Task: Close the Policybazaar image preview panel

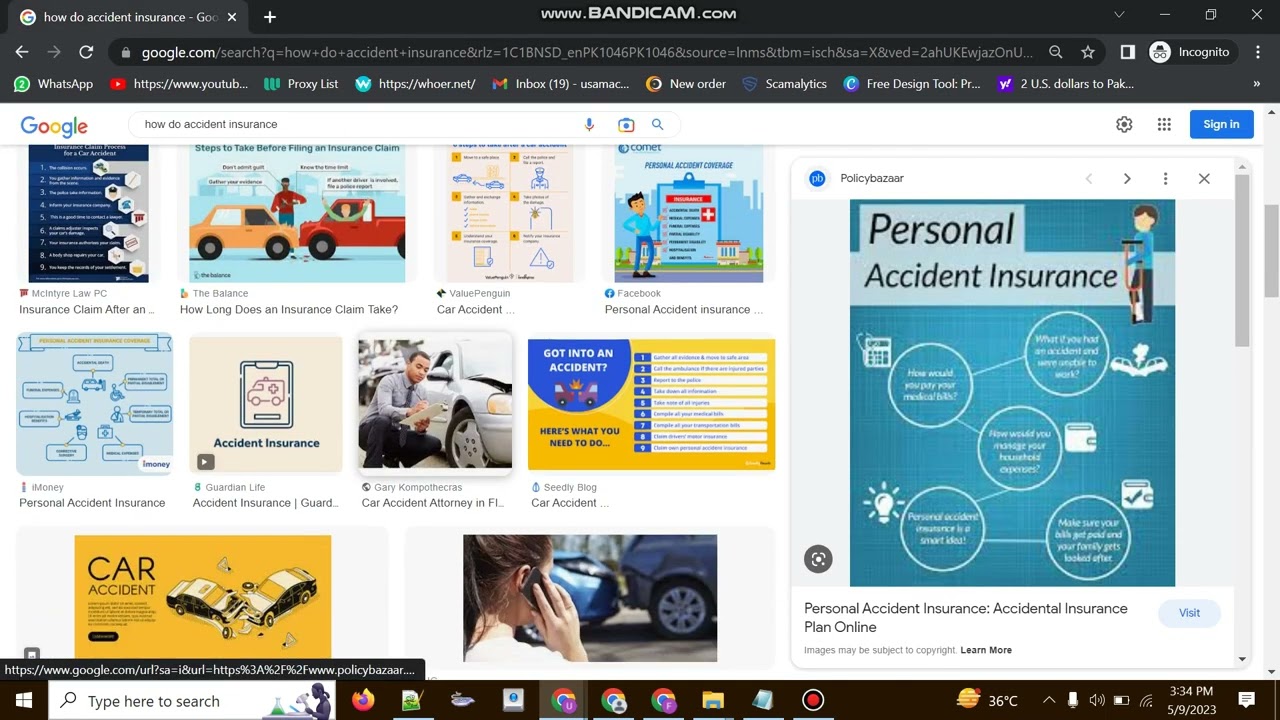Action: tap(1204, 178)
